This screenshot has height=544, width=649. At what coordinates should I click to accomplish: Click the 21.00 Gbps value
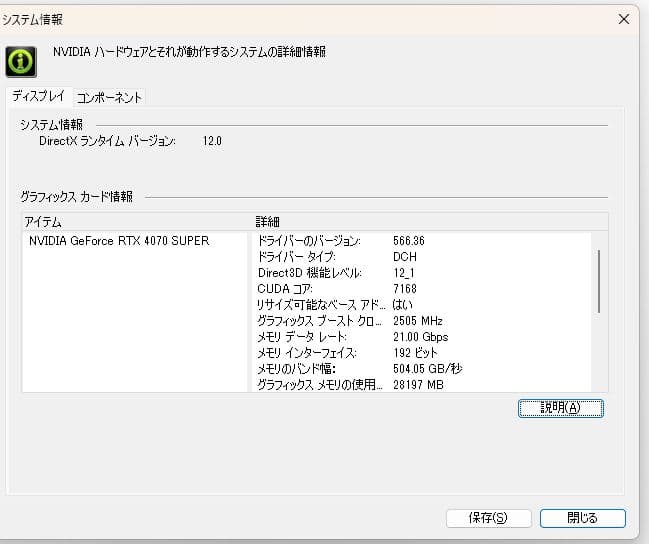pos(421,337)
